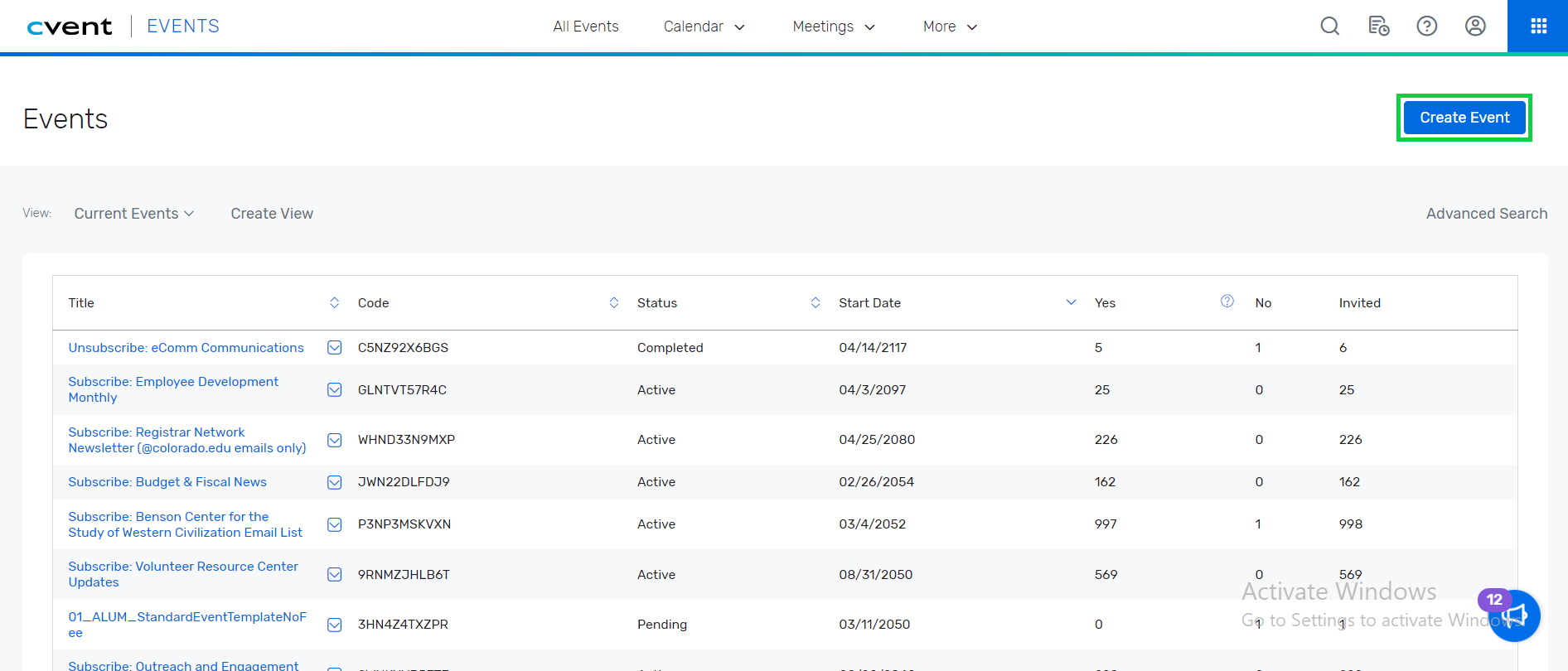Expand the Current Events view dropdown

(x=134, y=214)
